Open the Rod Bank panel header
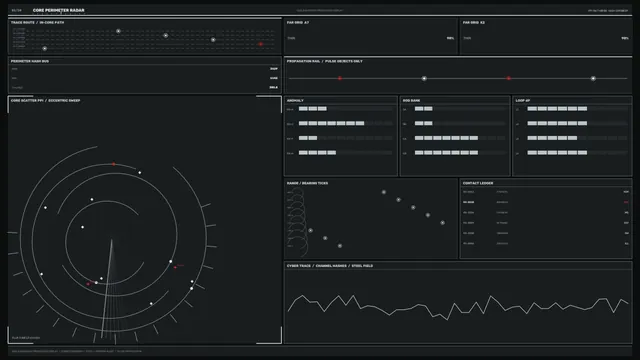The image size is (640, 360). coord(411,100)
